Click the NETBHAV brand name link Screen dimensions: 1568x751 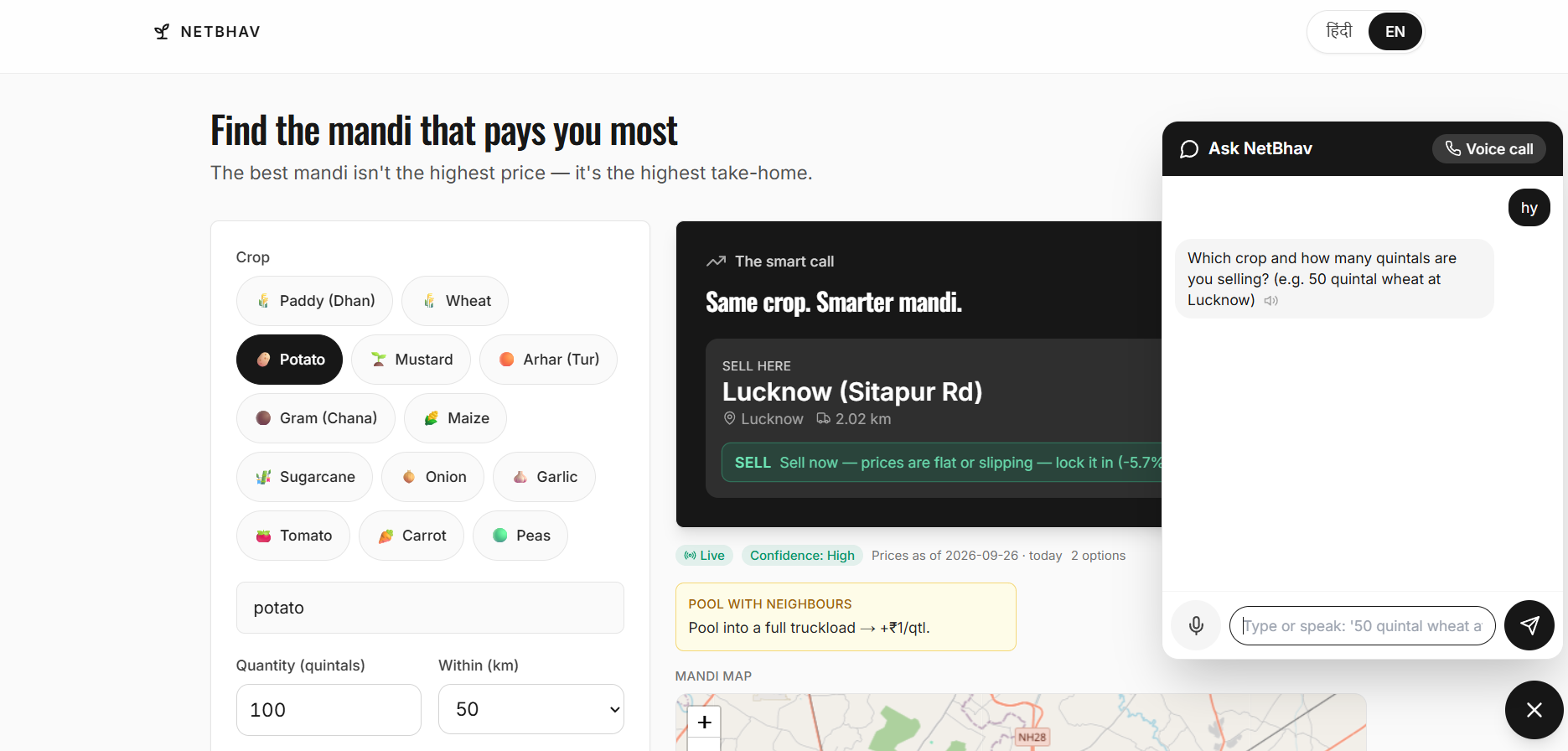point(220,32)
